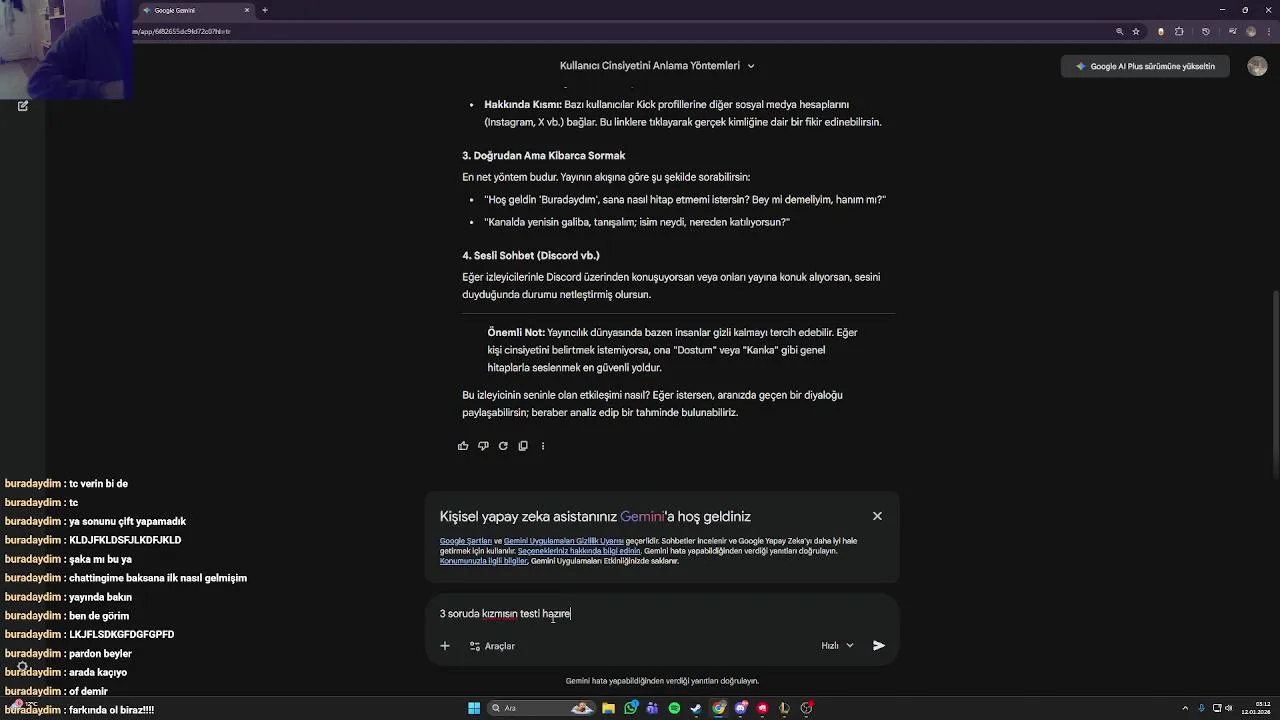Click the taskbar search box Ara
Viewport: 1280px width, 720px height.
tap(540, 708)
